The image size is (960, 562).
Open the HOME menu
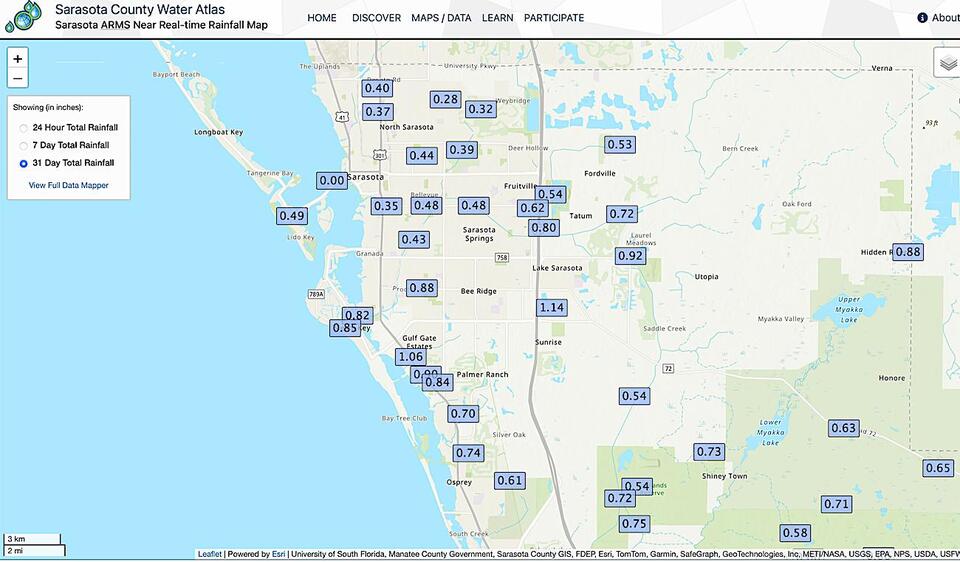[x=321, y=18]
